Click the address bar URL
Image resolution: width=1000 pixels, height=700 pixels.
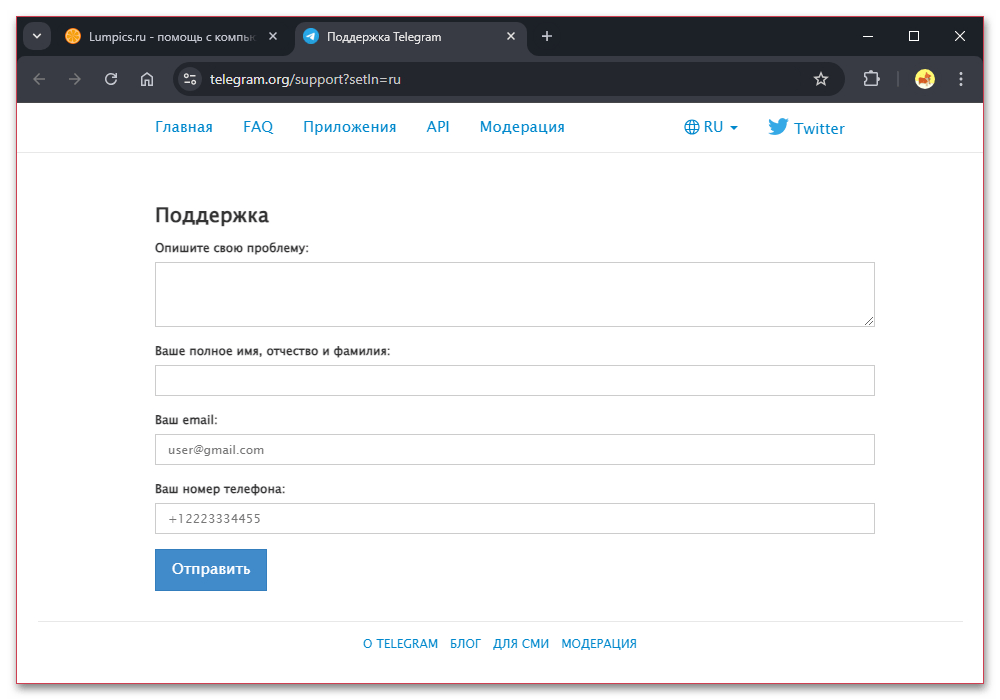coord(305,80)
